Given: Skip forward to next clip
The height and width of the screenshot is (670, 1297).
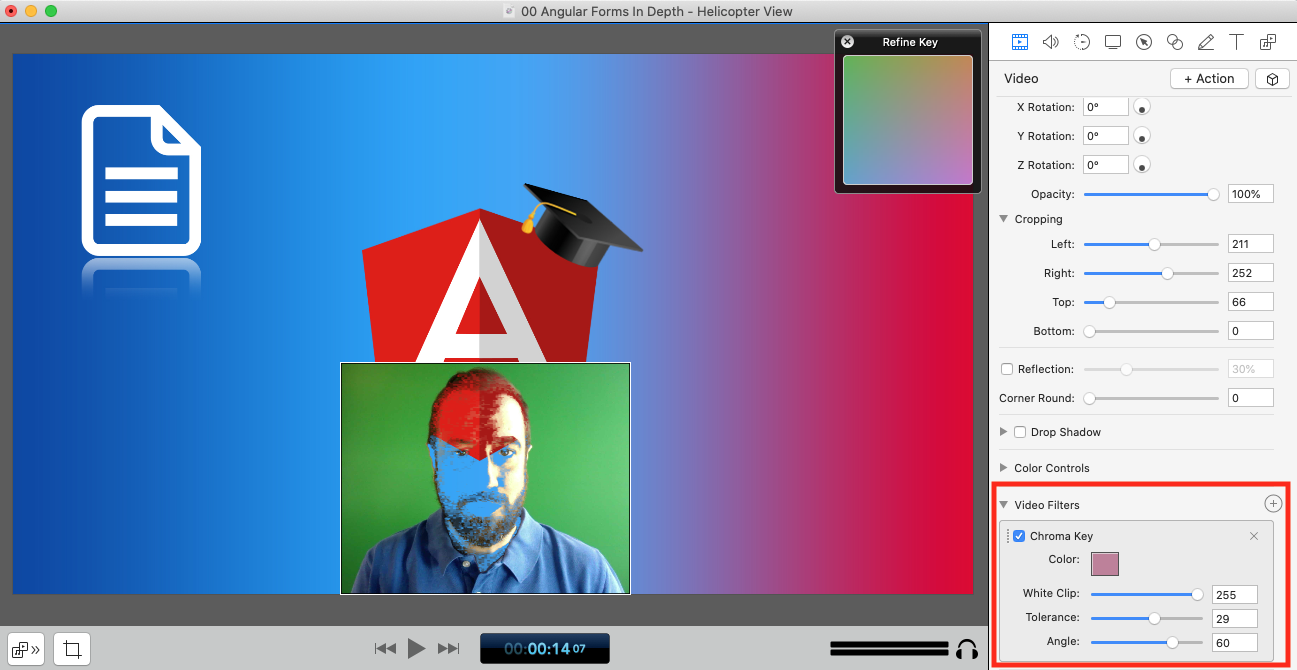Looking at the screenshot, I should tap(449, 649).
